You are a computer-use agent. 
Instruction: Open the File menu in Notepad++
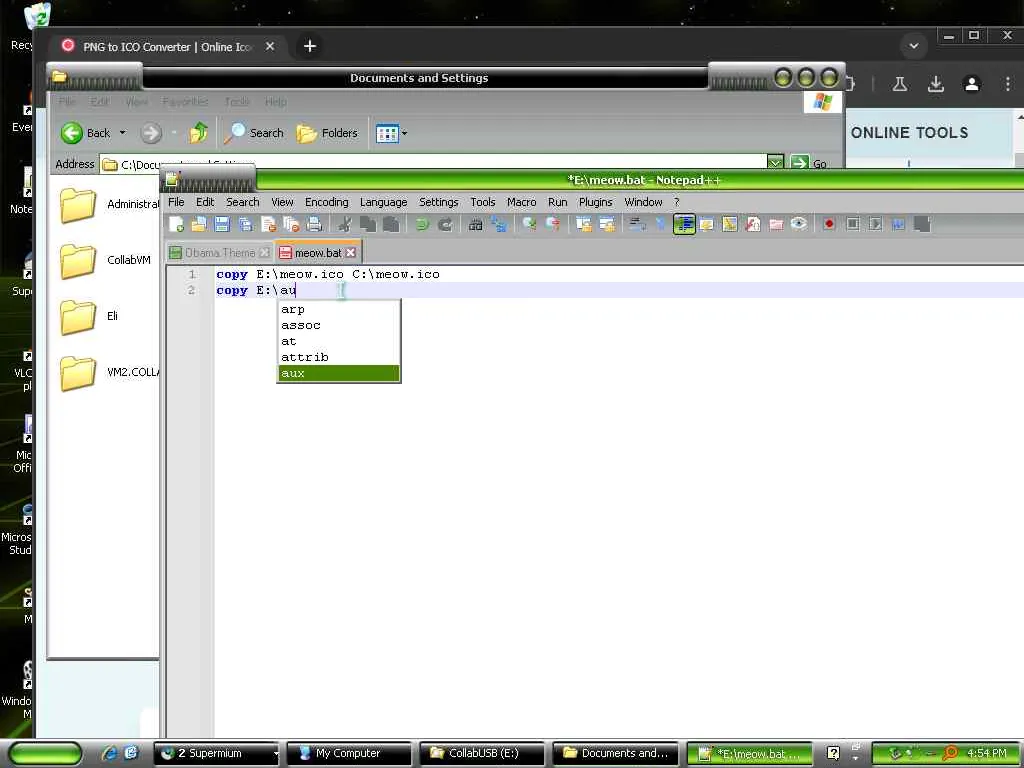pos(176,202)
